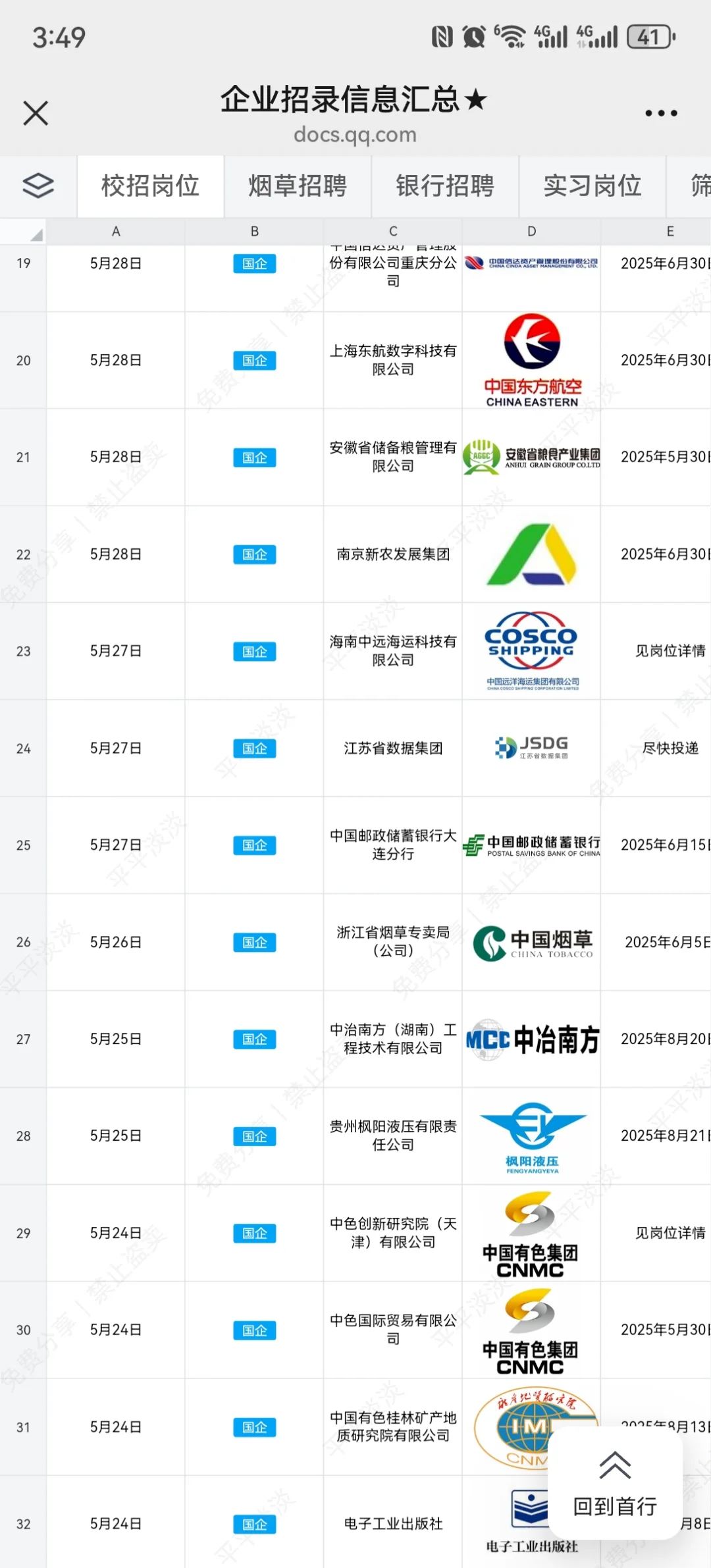Select the 2025年8月20日 deadline cell
The image size is (711, 1568).
click(656, 1039)
